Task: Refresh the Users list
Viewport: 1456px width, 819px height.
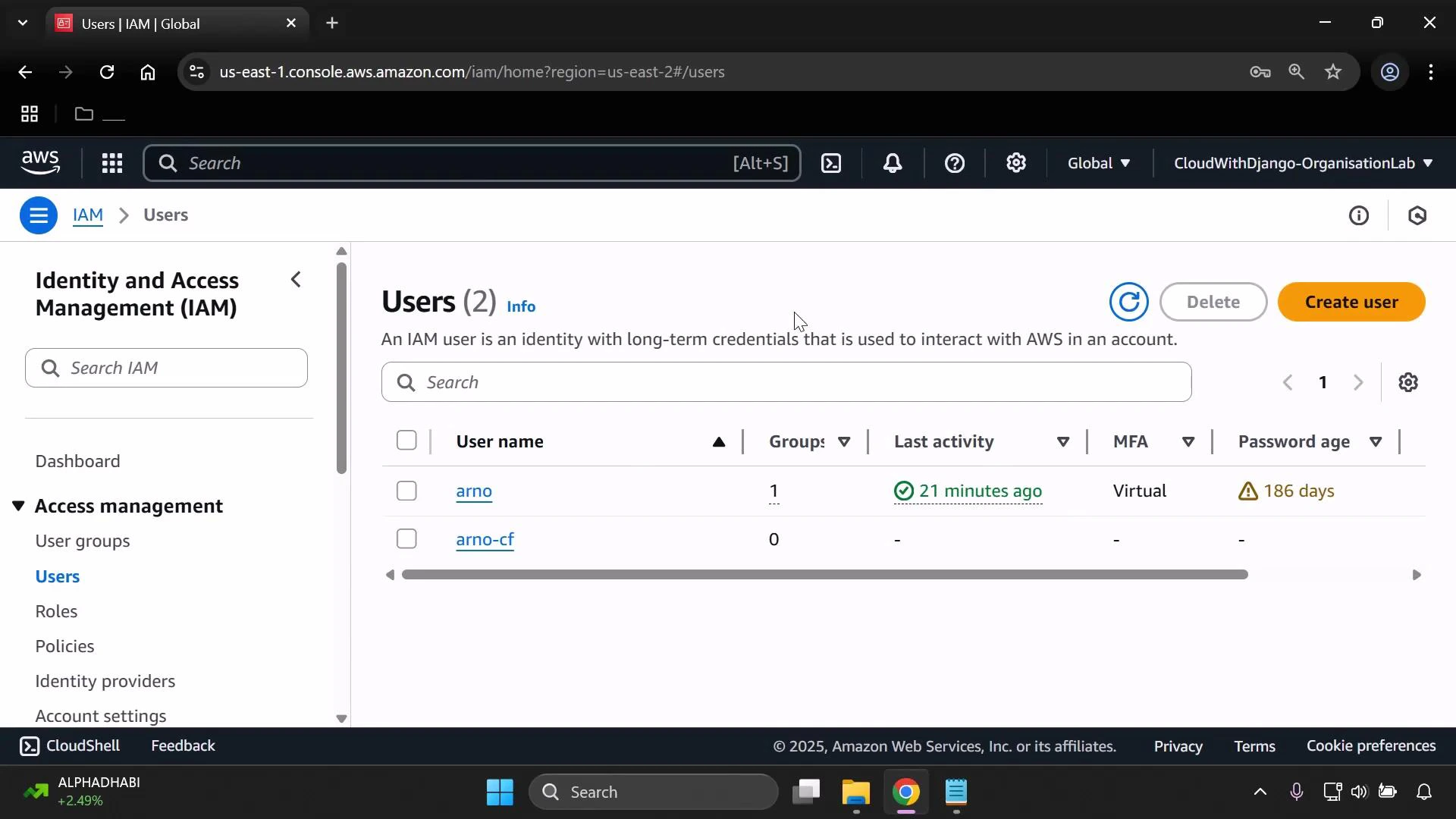Action: (1128, 301)
